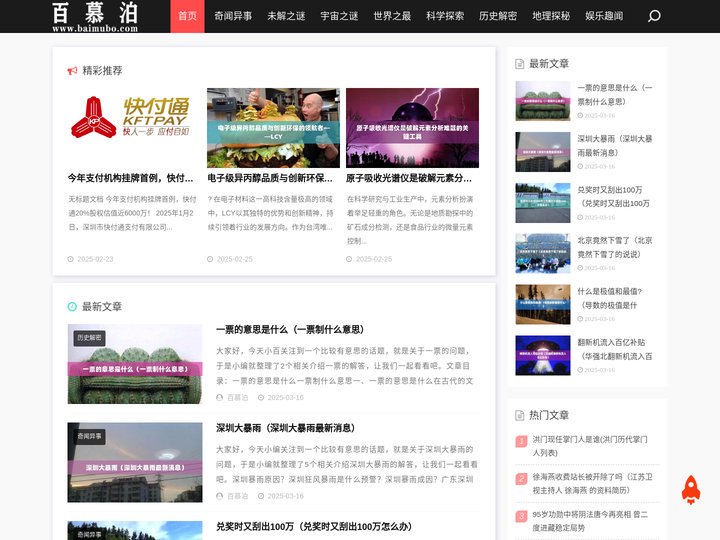Screen dimensions: 720x540
Task: Open article 今年支付机构挂牌首例
Action: [x=130, y=178]
